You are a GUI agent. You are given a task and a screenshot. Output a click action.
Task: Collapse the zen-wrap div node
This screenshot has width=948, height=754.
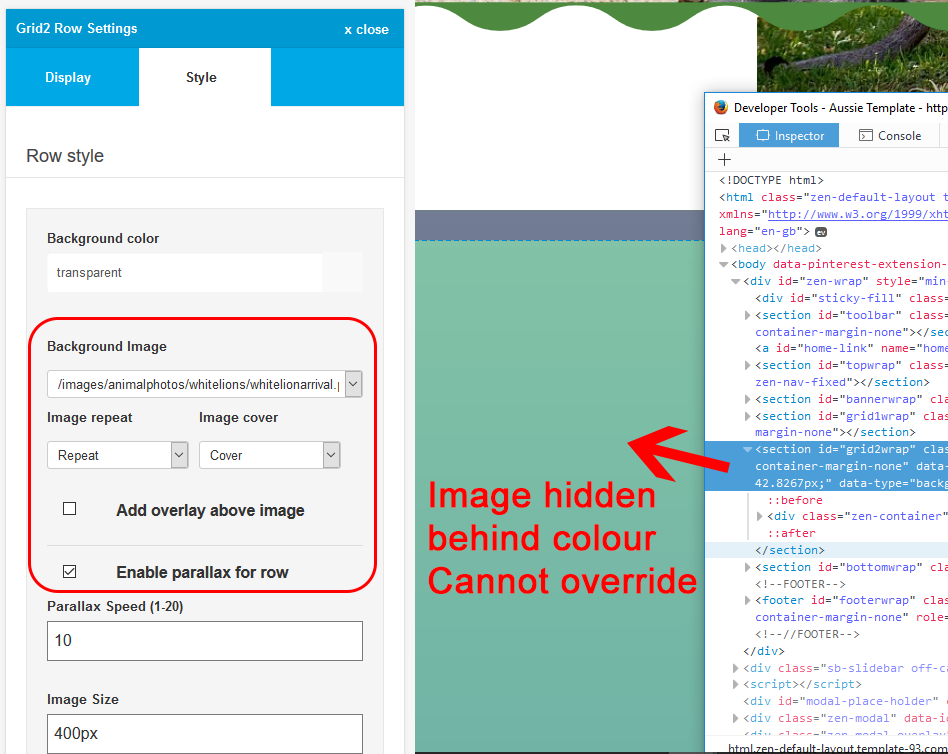[x=736, y=281]
